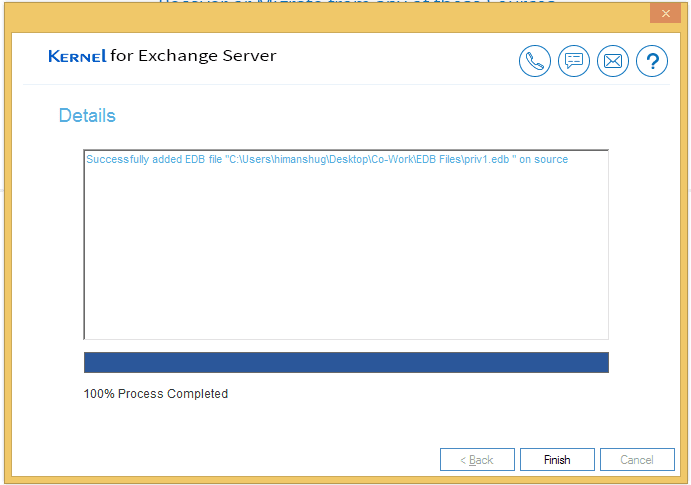Go back with the < Back button
691x485 pixels.
[477, 459]
